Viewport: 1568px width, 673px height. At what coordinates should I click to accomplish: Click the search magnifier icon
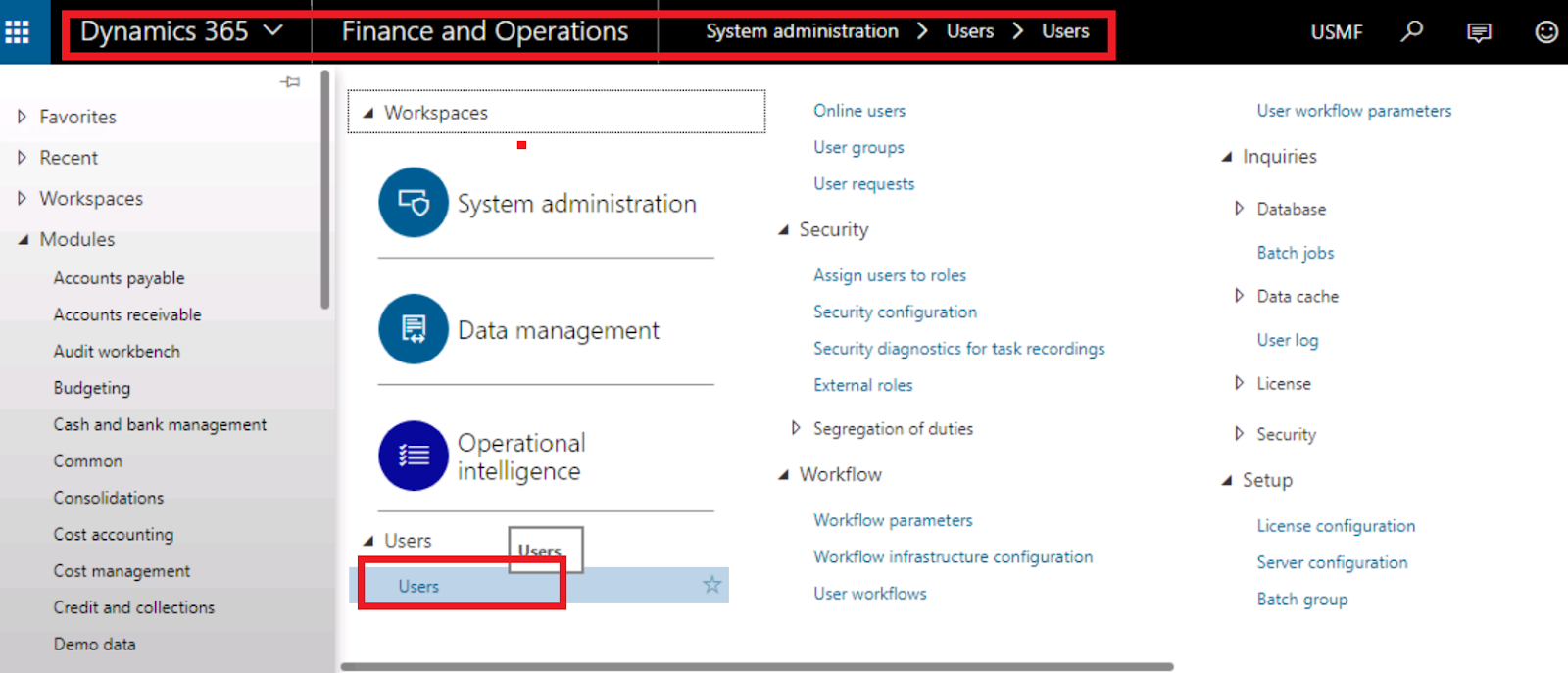pos(1411,31)
